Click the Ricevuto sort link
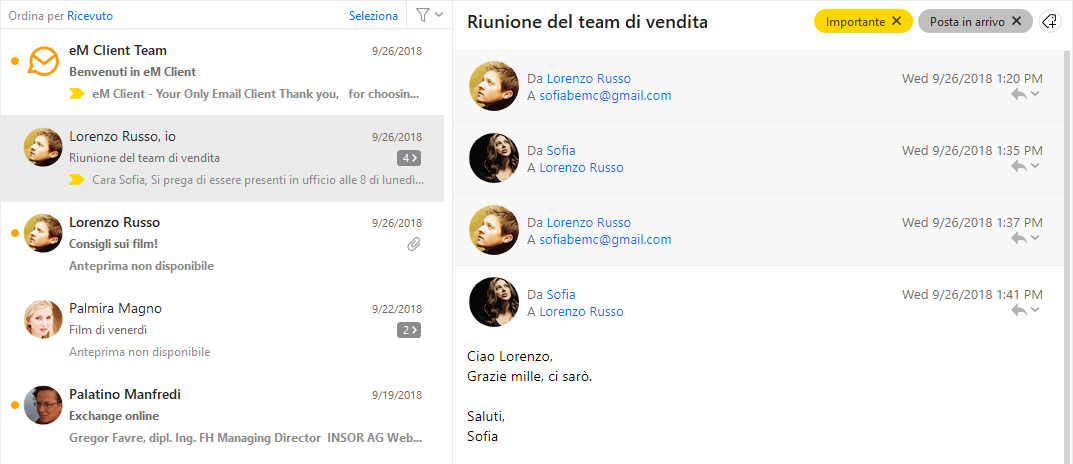 [90, 16]
